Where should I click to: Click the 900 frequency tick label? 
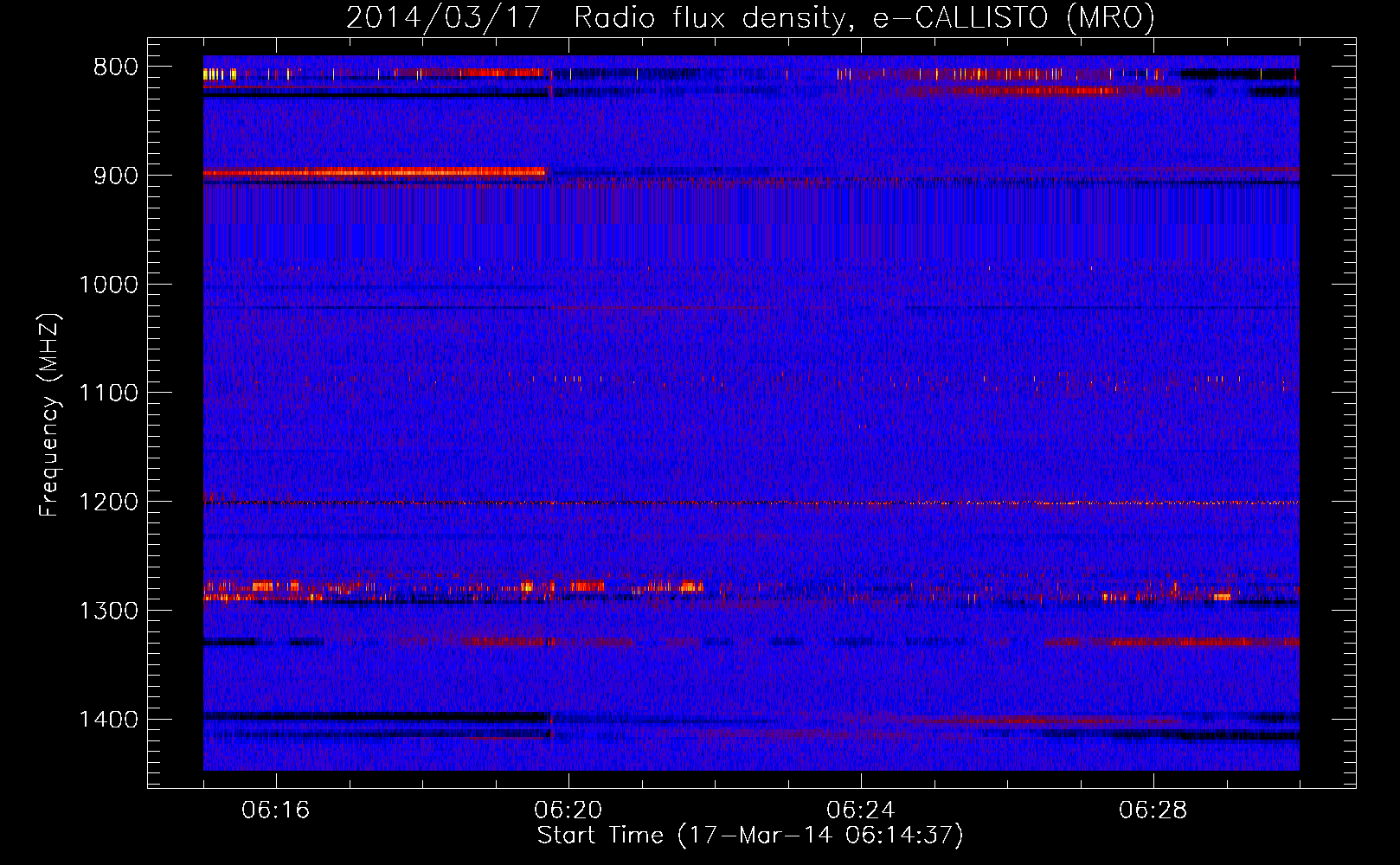pos(116,176)
